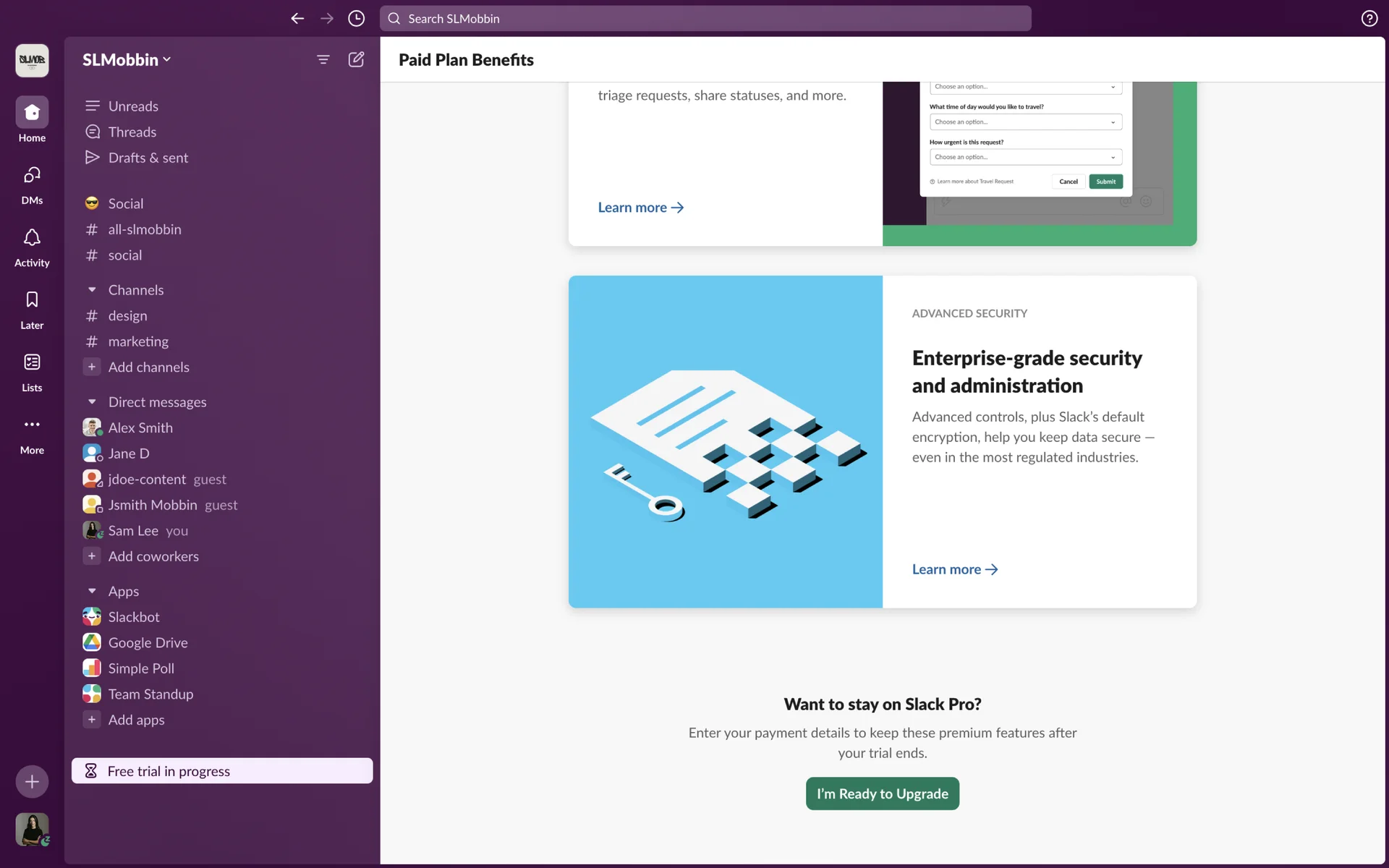Screen dimensions: 1389x868
Task: Click Learn more under Advanced Security
Action: point(954,569)
